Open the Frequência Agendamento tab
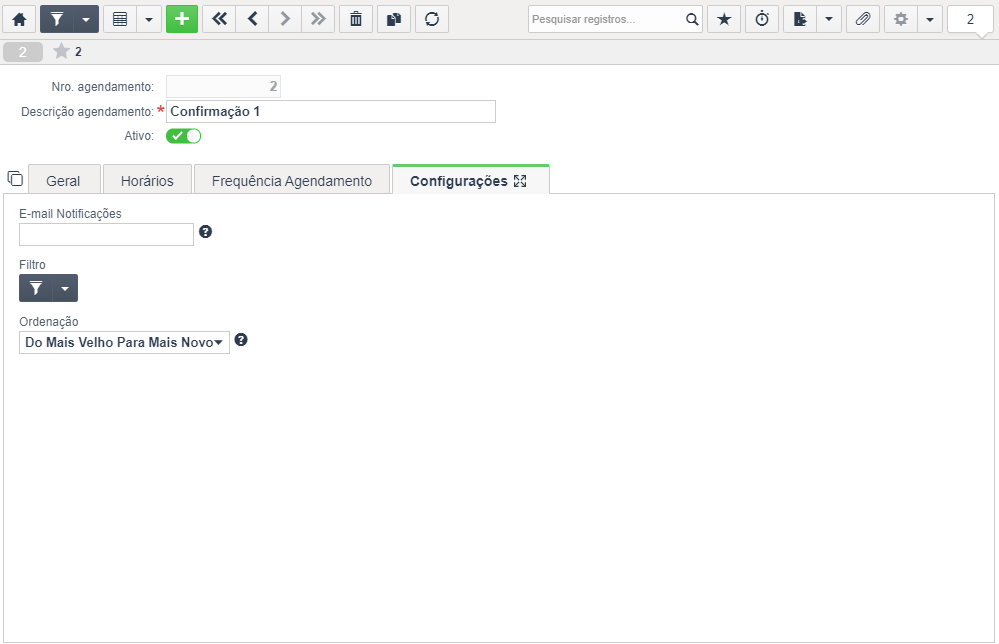The height and width of the screenshot is (644, 999). click(292, 181)
